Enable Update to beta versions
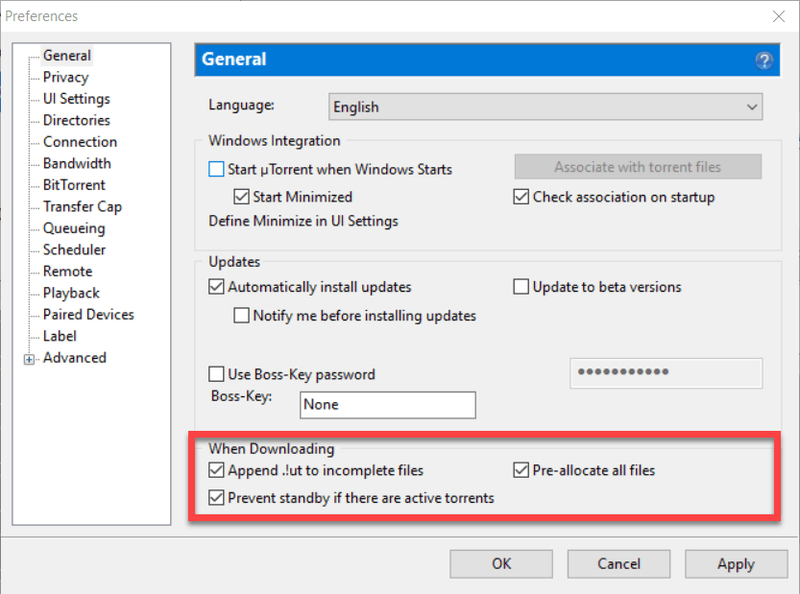The image size is (800, 594). coord(520,286)
